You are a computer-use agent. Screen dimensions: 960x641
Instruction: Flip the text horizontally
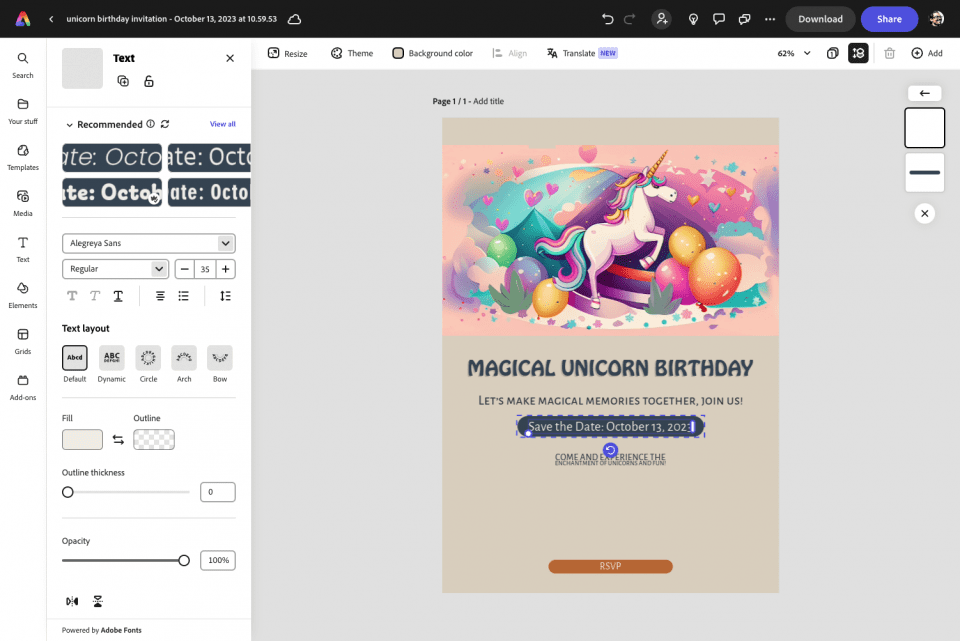(71, 601)
